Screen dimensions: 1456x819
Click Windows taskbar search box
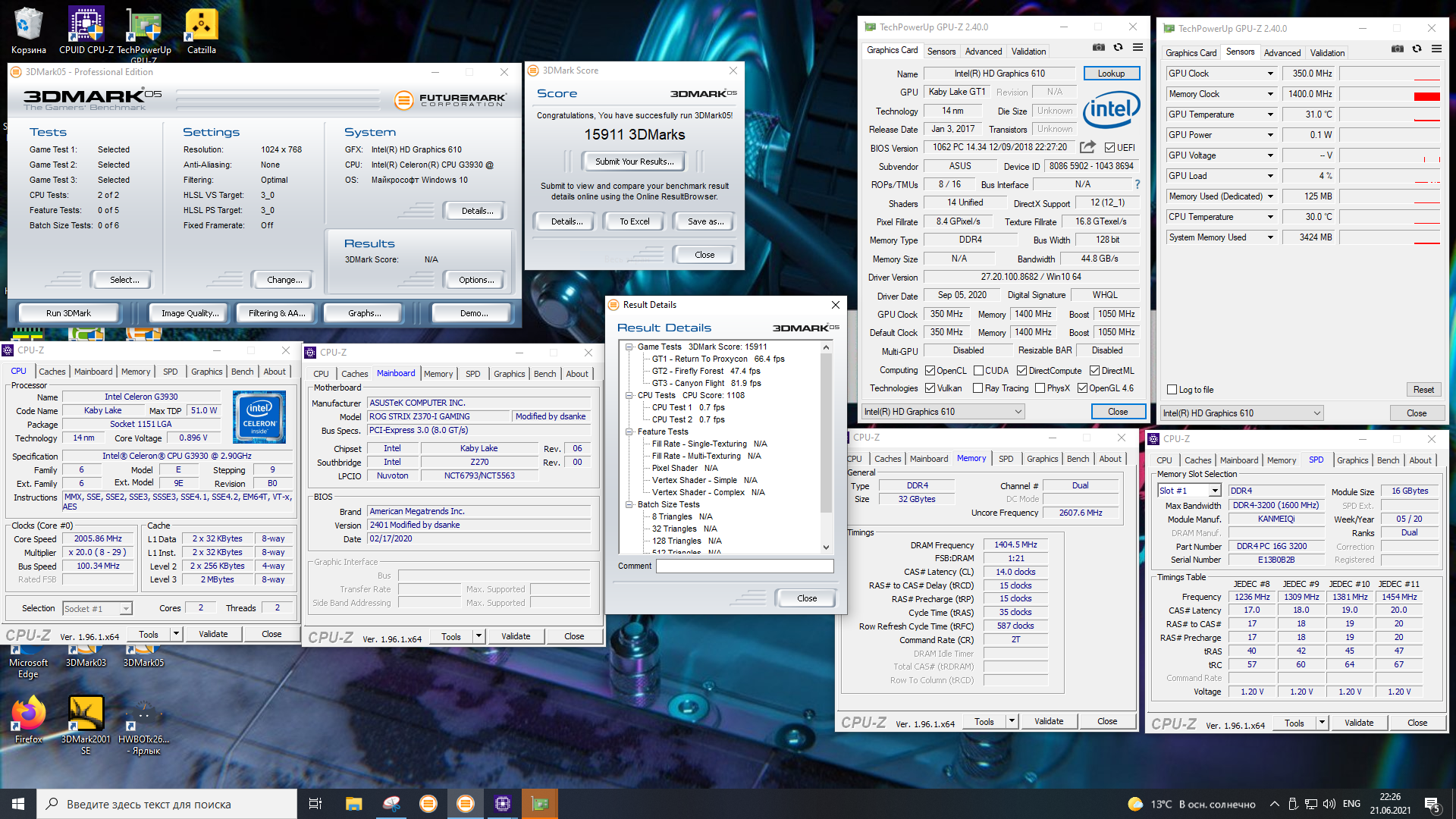tap(167, 804)
